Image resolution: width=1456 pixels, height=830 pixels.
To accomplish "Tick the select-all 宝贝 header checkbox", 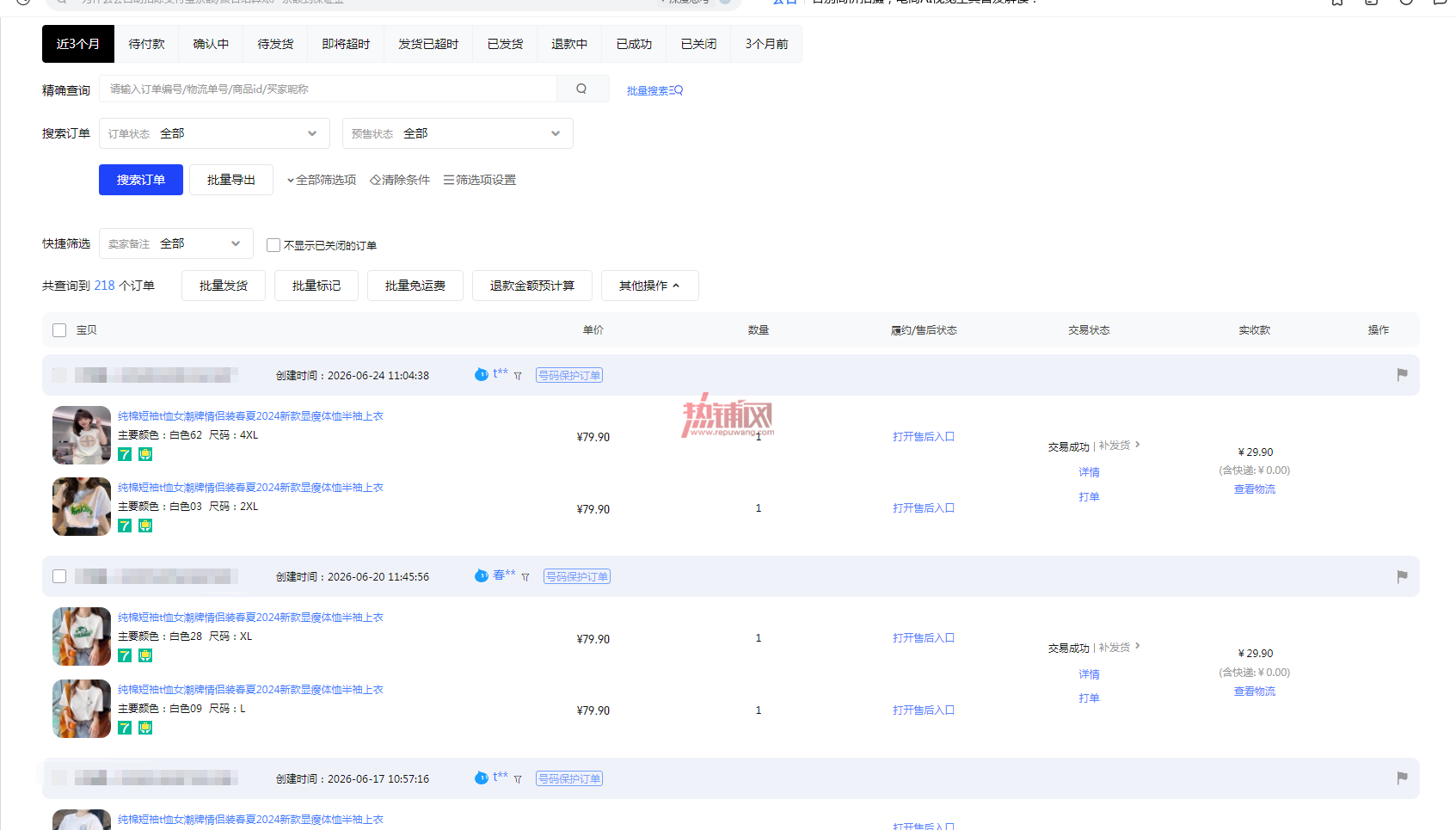I will (x=59, y=330).
